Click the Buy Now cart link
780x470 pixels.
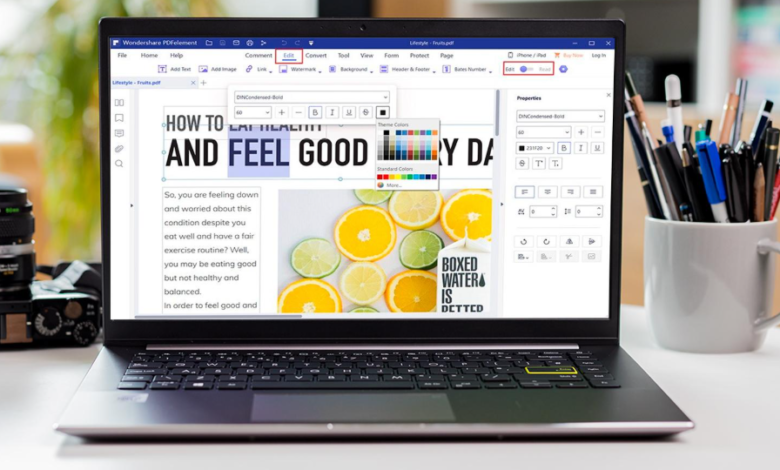[569, 55]
